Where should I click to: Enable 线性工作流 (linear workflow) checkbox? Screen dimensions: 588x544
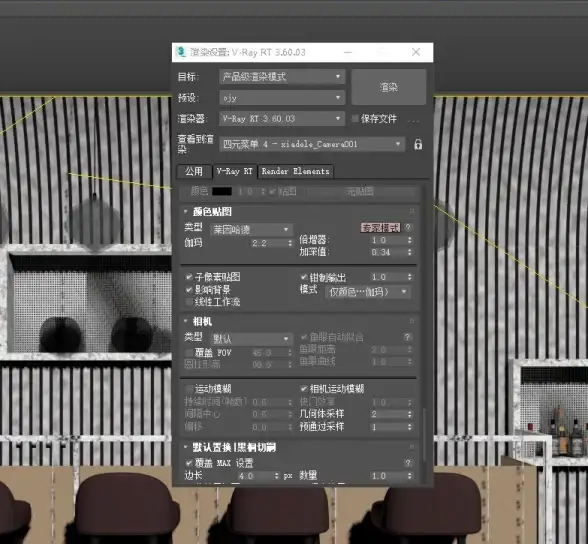(189, 302)
